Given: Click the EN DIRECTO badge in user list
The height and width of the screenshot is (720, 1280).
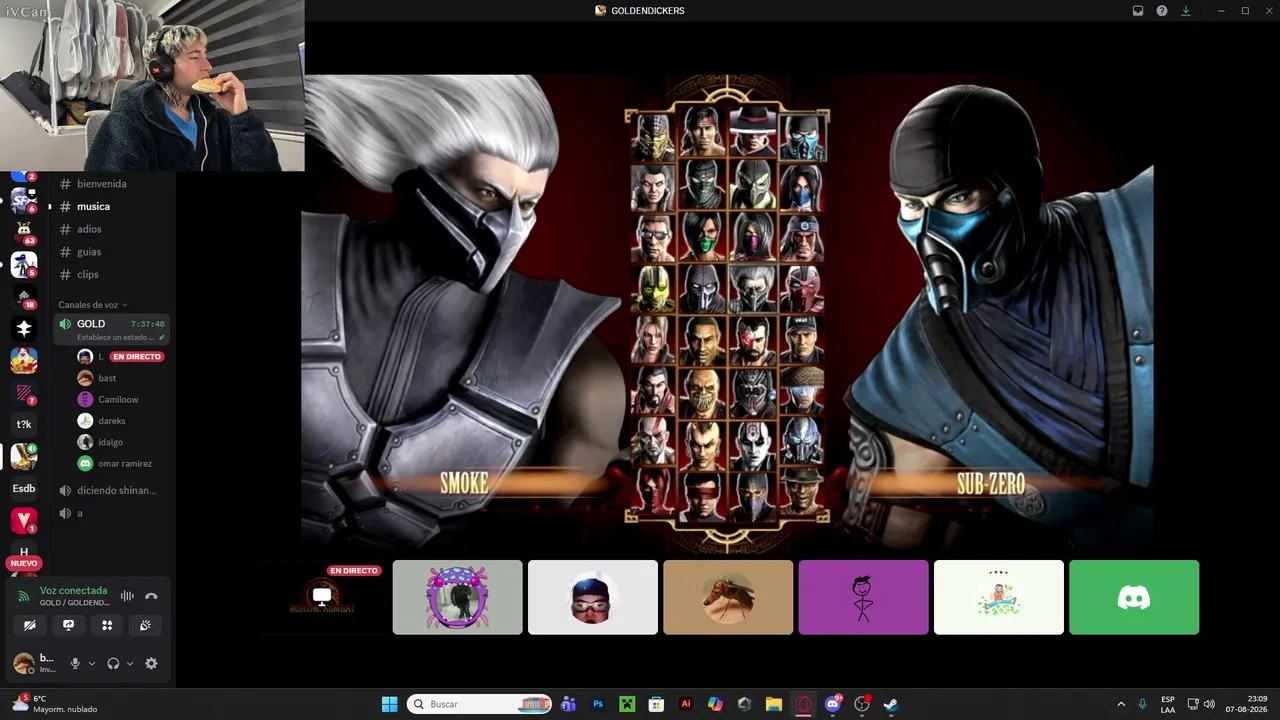Looking at the screenshot, I should pos(137,357).
